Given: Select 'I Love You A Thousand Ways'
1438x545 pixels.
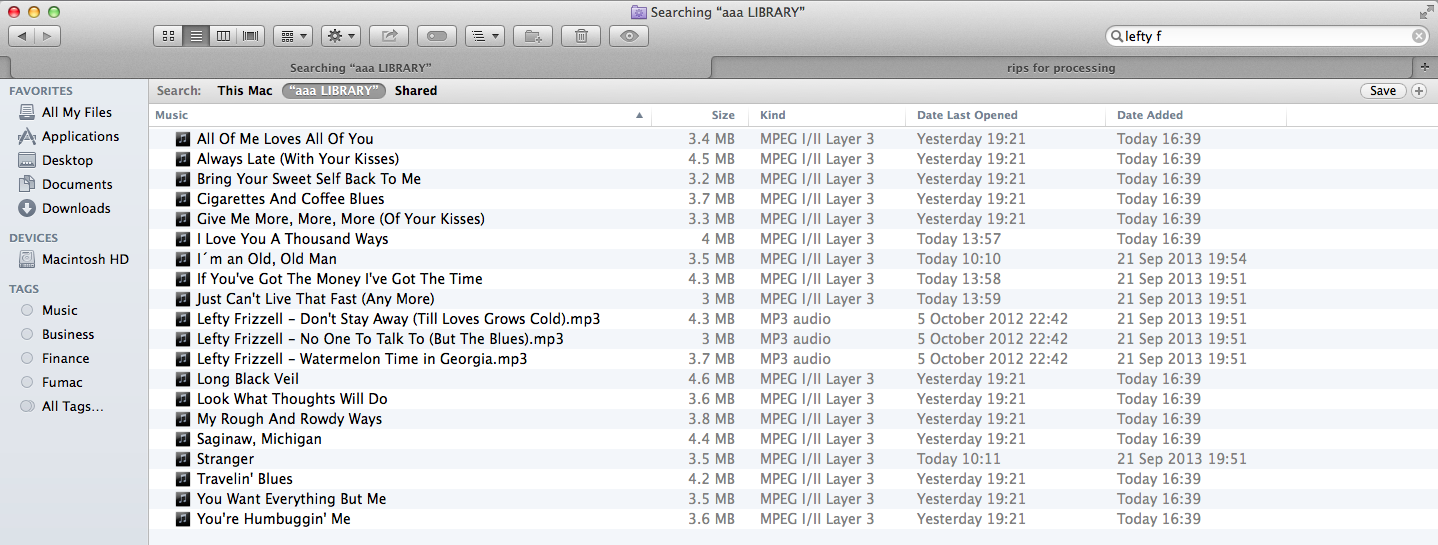Looking at the screenshot, I should click(293, 239).
